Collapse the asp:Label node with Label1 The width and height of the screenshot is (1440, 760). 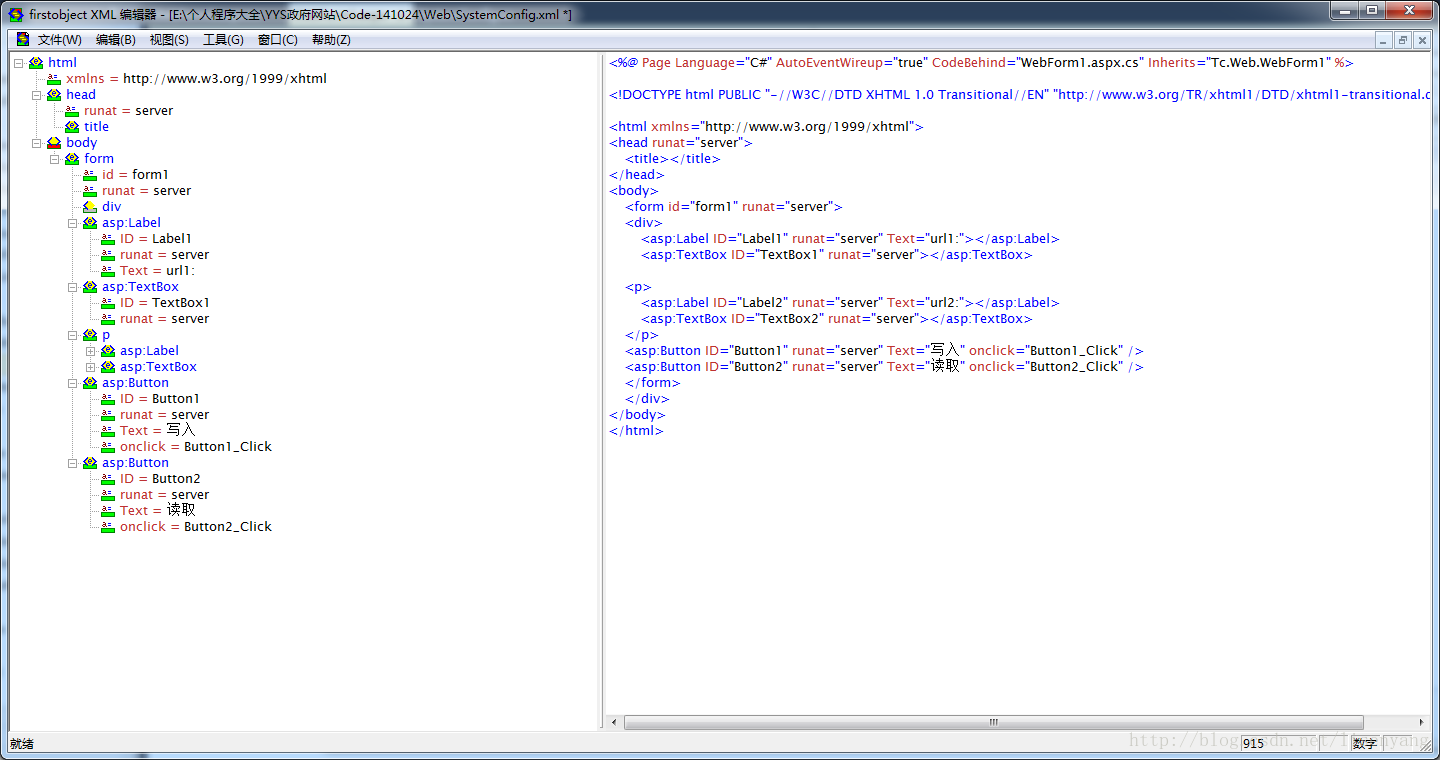tap(73, 223)
